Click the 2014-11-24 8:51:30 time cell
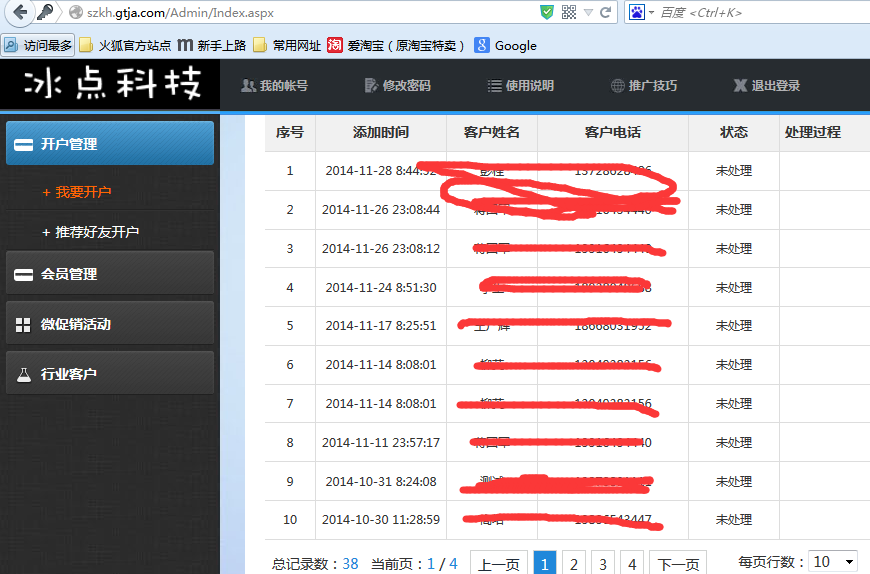The width and height of the screenshot is (870, 574). click(381, 287)
